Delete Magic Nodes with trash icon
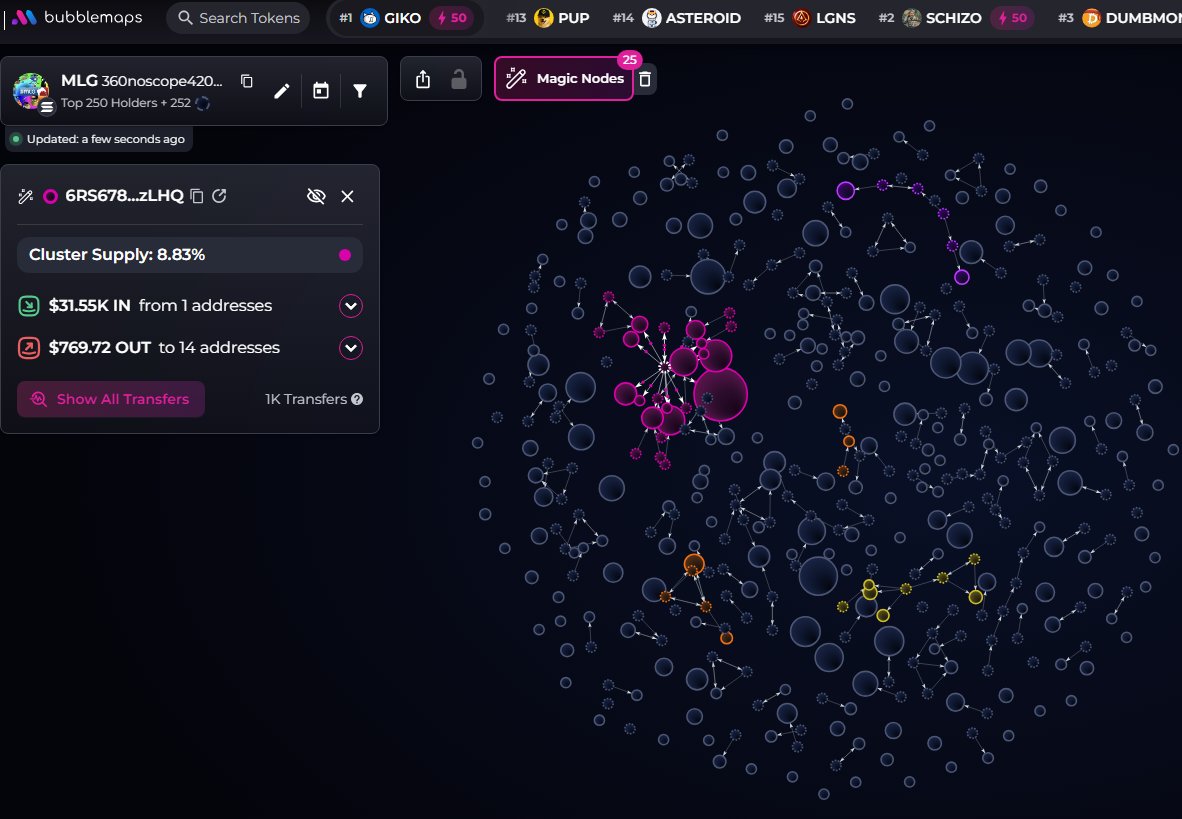The height and width of the screenshot is (819, 1182). pyautogui.click(x=646, y=79)
